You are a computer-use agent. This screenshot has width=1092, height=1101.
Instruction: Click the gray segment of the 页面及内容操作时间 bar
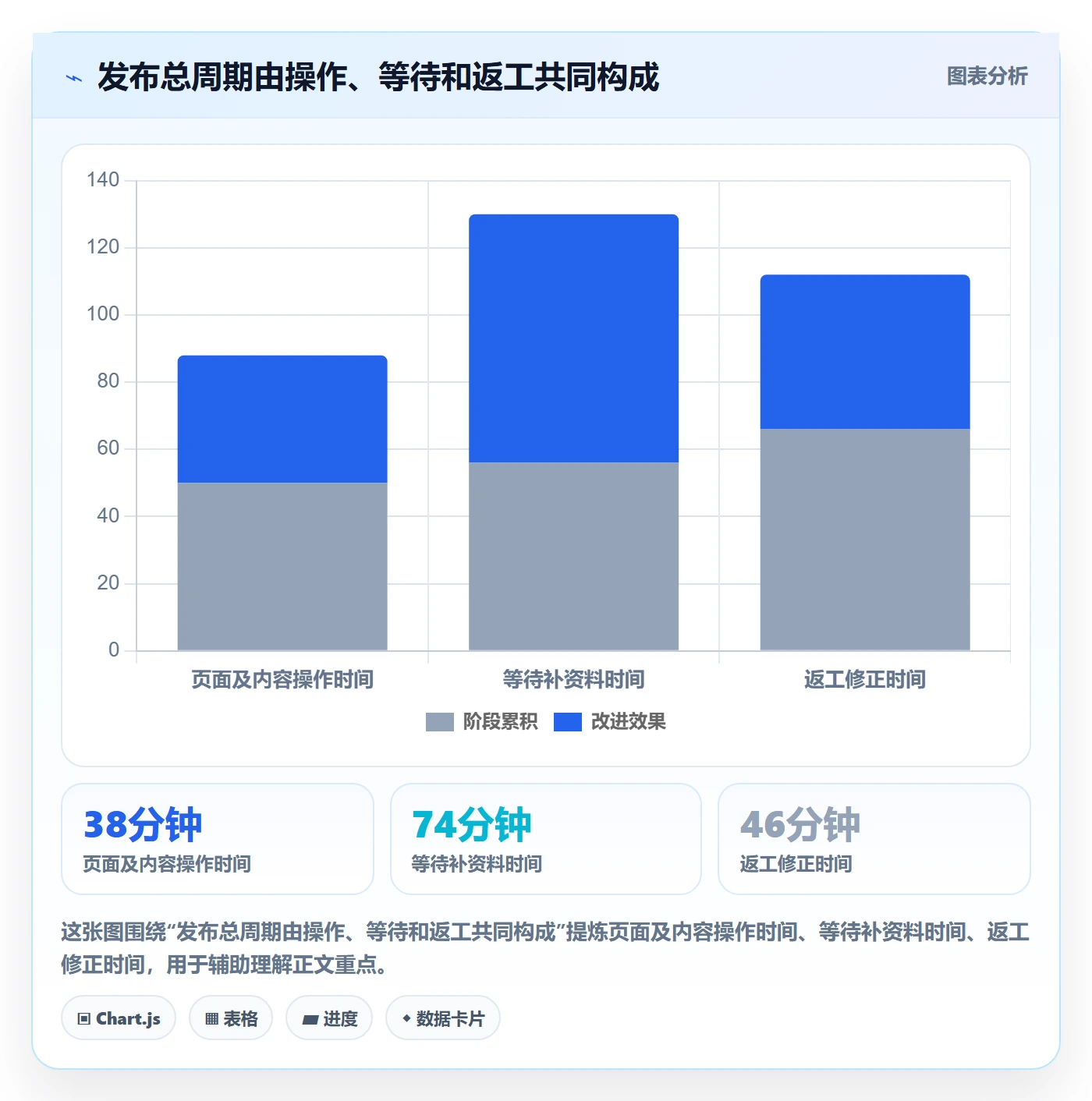282,567
